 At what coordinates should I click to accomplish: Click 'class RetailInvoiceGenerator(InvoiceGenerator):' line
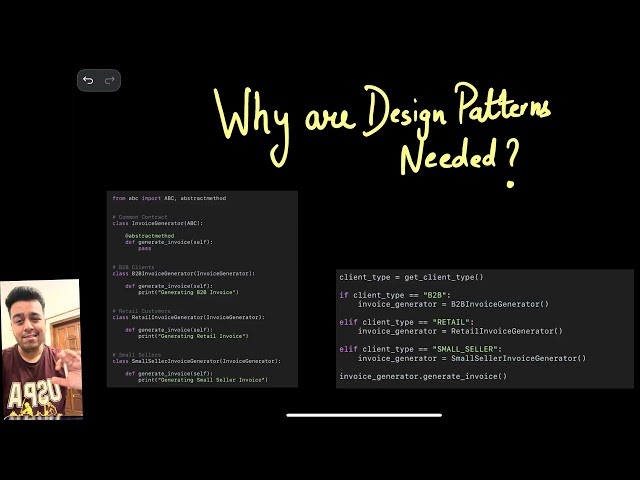click(189, 317)
